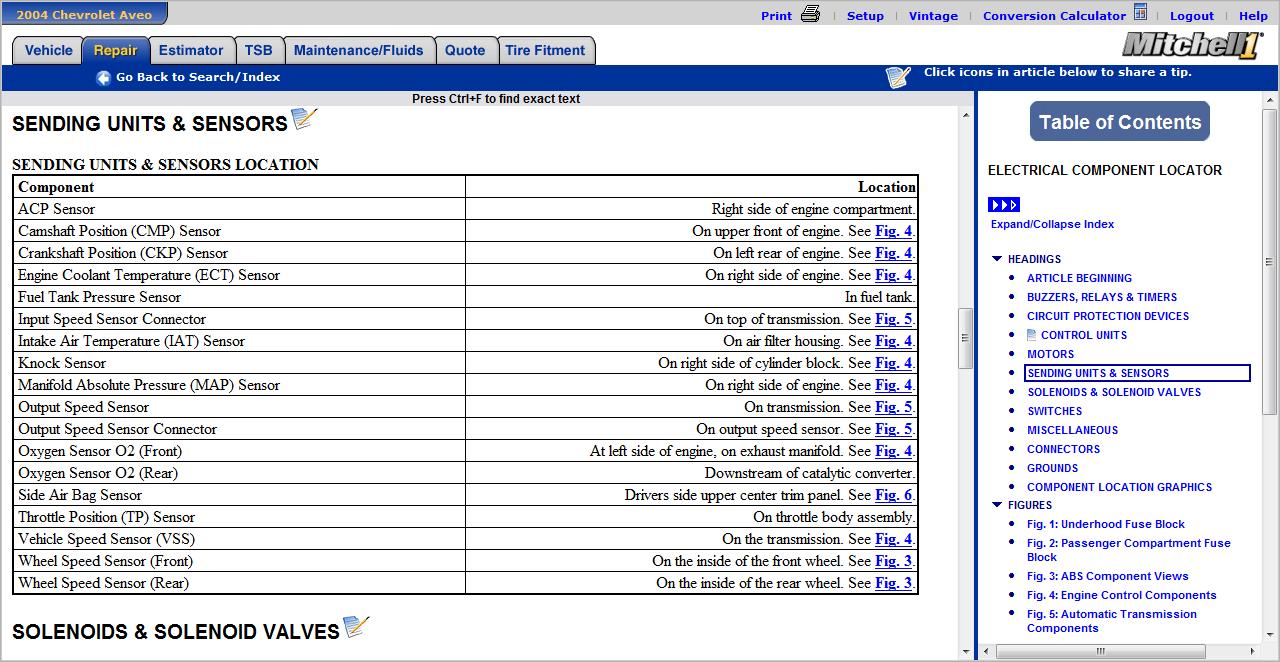Open Fig. 4 link in Knock Sensor row
The width and height of the screenshot is (1280, 662).
[x=893, y=363]
